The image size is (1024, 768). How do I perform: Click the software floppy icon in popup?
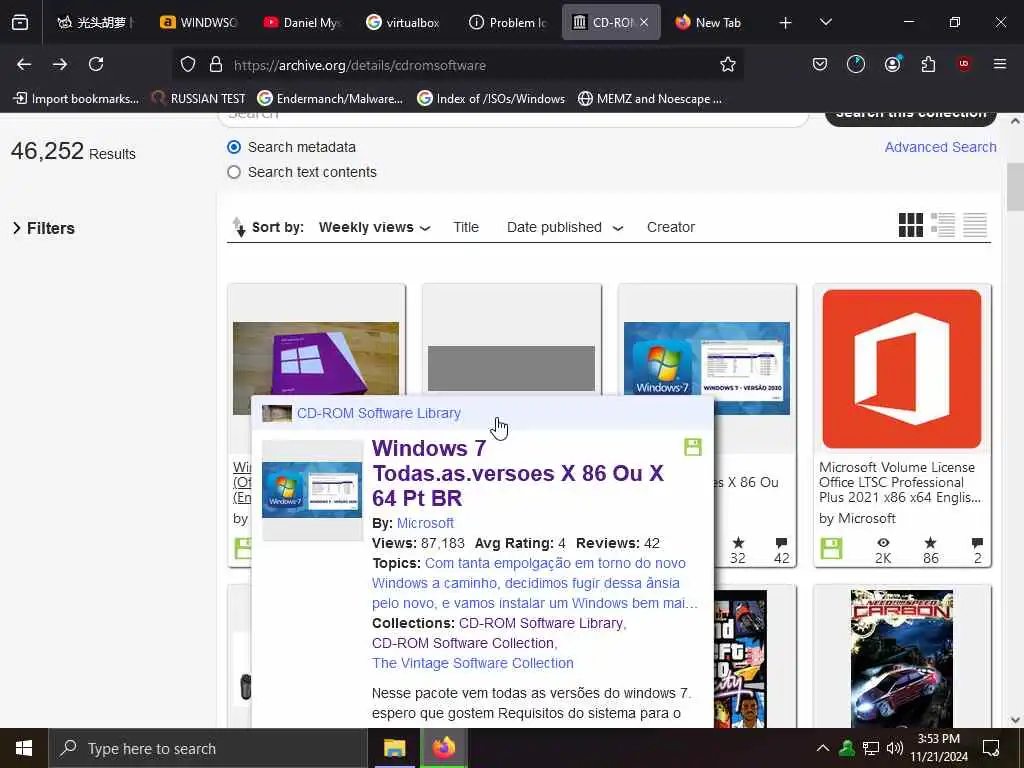[693, 447]
